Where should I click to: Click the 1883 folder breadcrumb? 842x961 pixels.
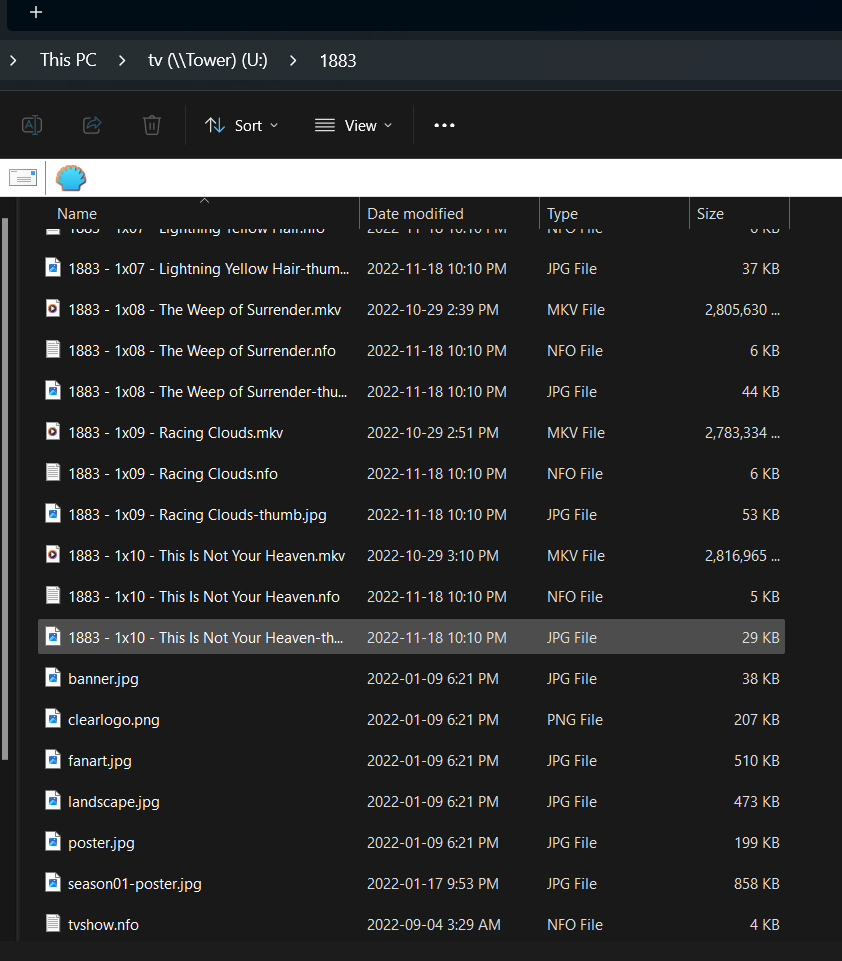pyautogui.click(x=338, y=60)
